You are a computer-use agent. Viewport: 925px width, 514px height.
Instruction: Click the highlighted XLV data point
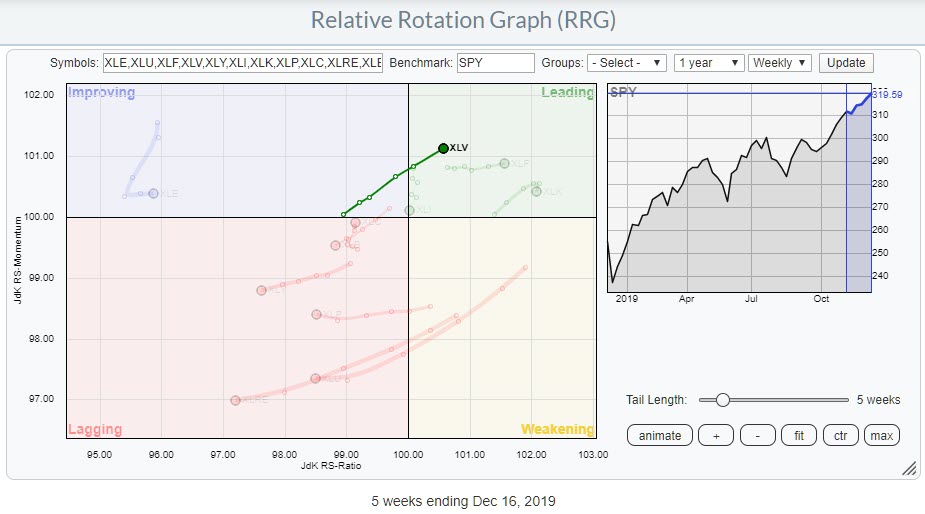pos(443,148)
